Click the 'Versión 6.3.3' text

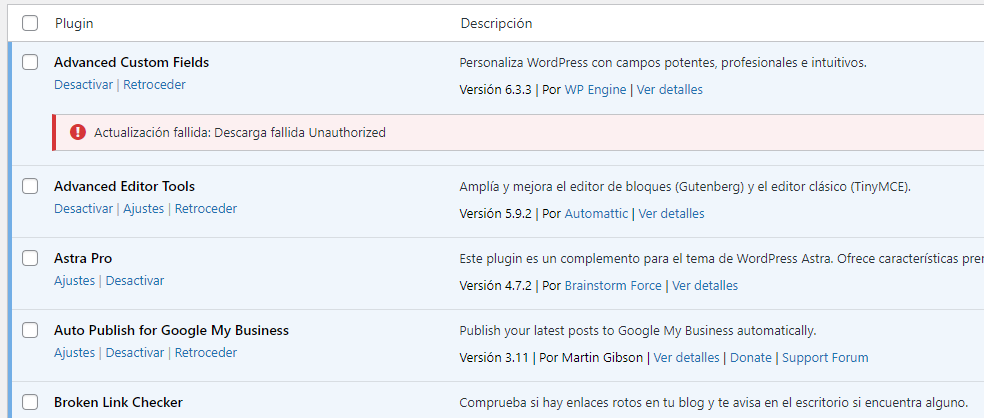496,90
